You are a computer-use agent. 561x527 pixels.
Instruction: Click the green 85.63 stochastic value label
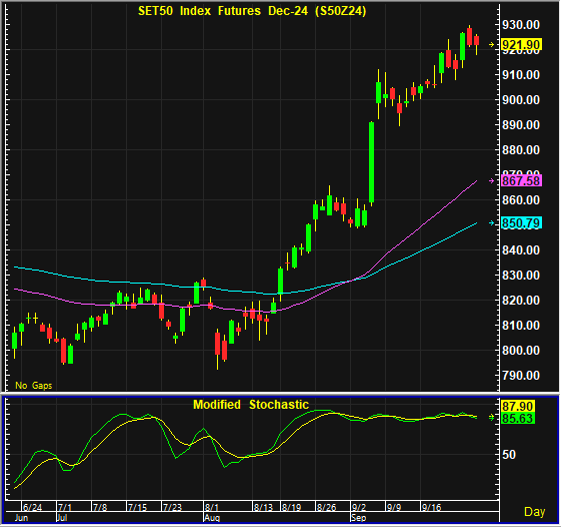(x=518, y=418)
